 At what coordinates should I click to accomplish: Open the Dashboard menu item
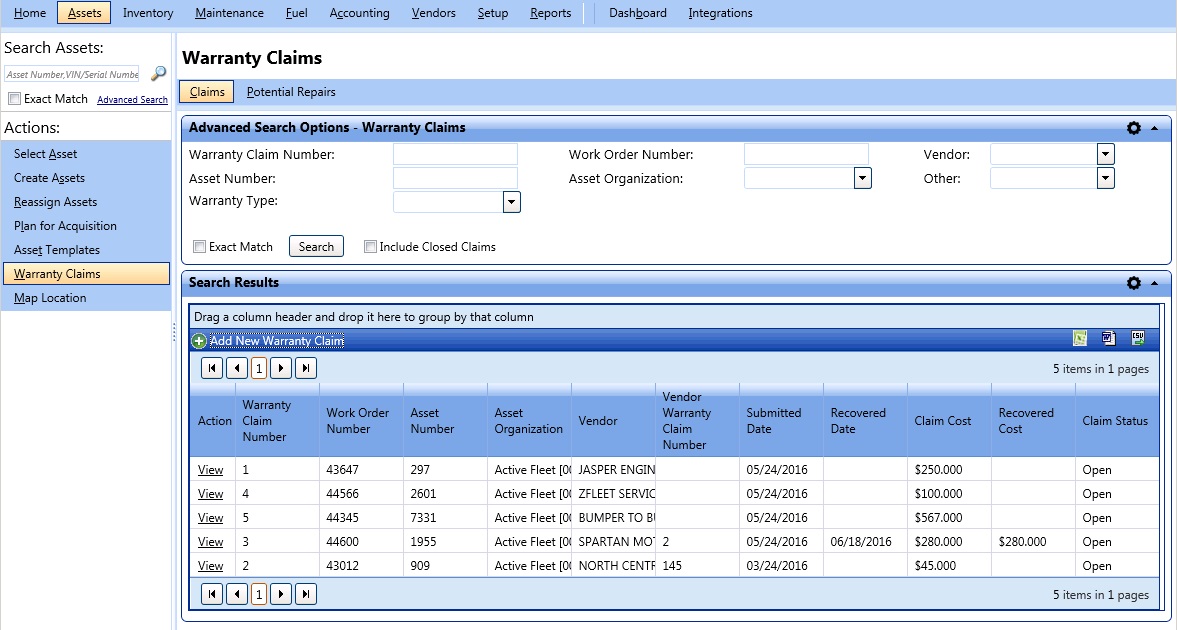(x=638, y=13)
